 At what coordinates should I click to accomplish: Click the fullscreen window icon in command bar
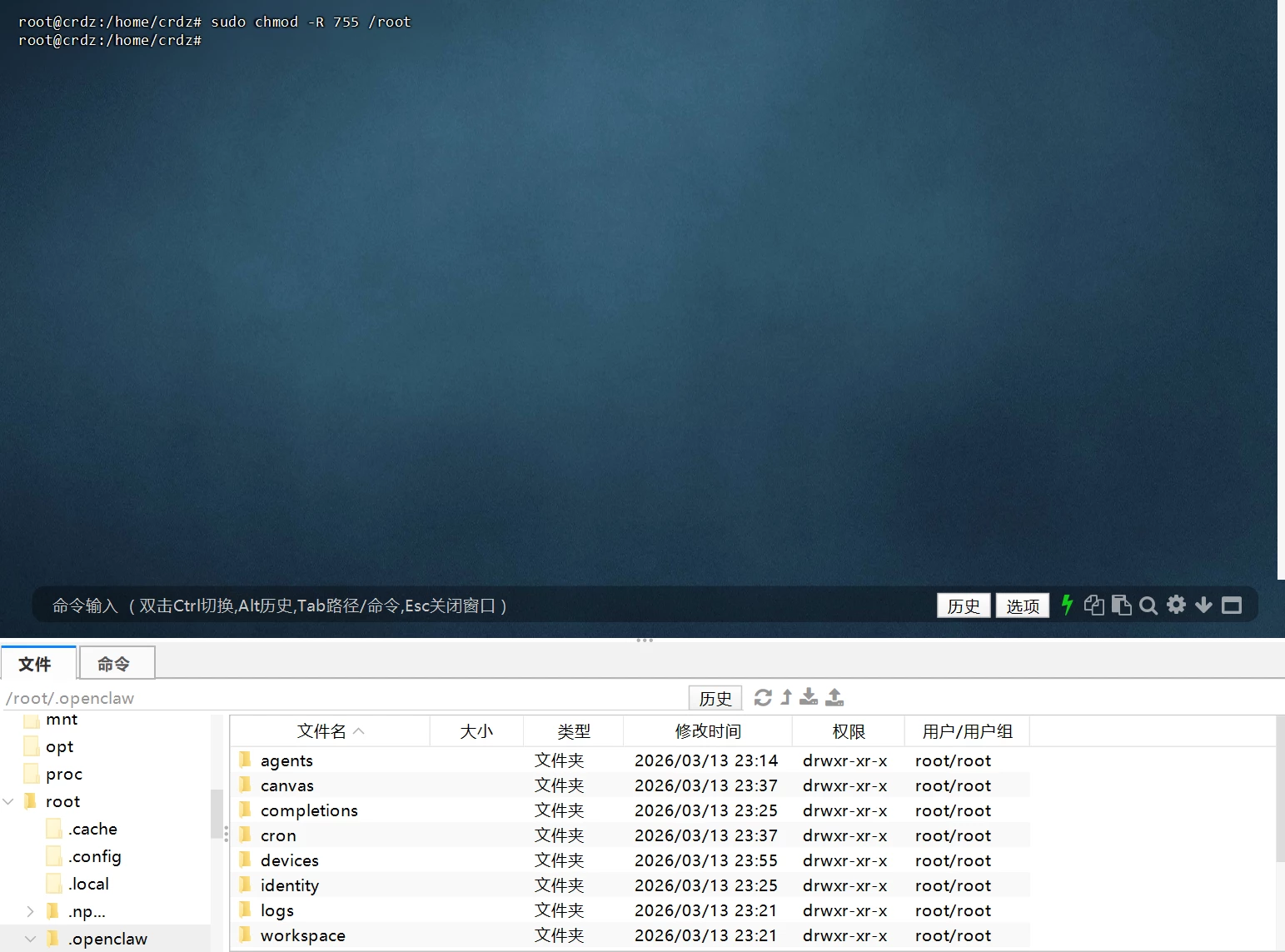[1232, 606]
